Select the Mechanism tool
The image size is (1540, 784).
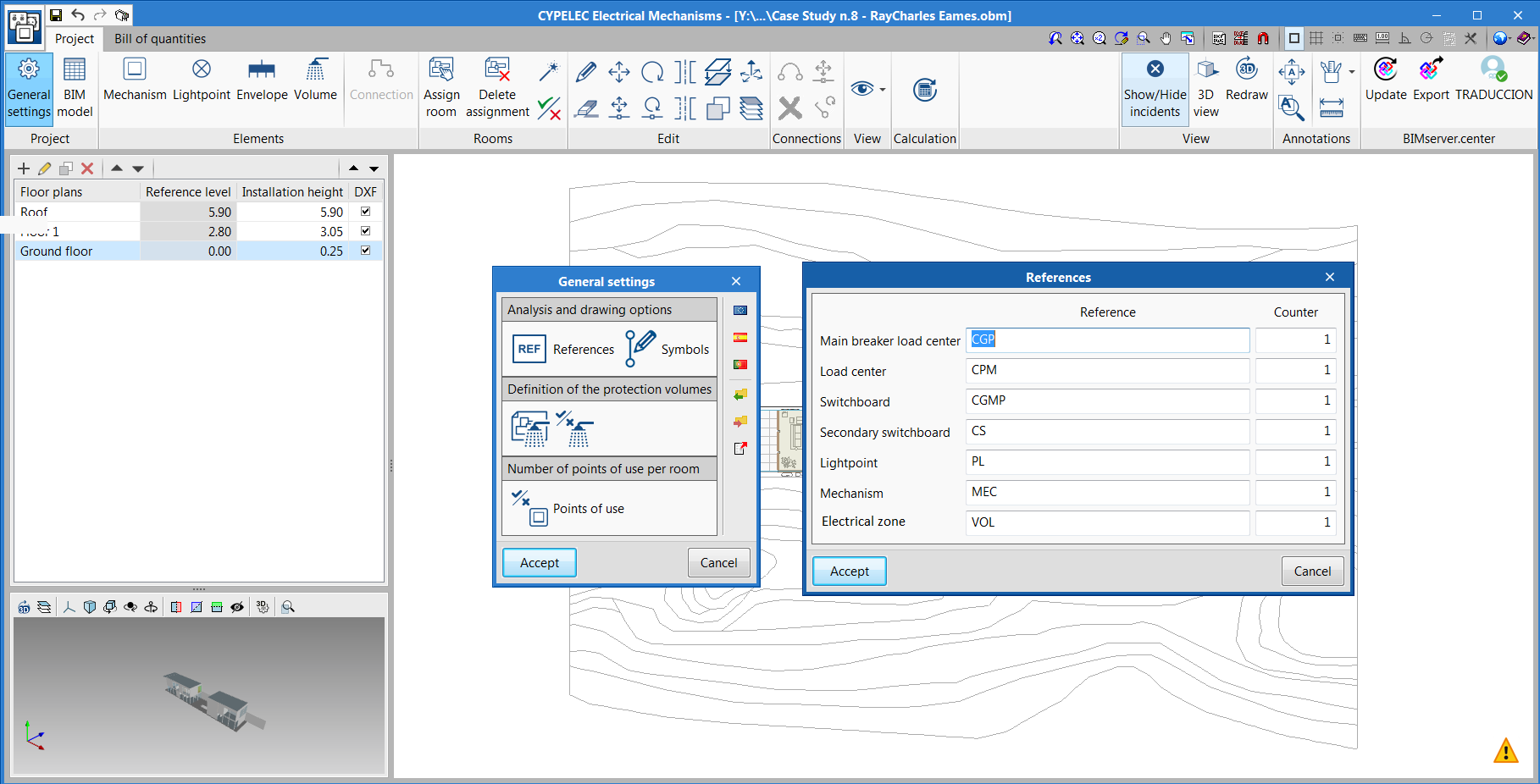135,82
